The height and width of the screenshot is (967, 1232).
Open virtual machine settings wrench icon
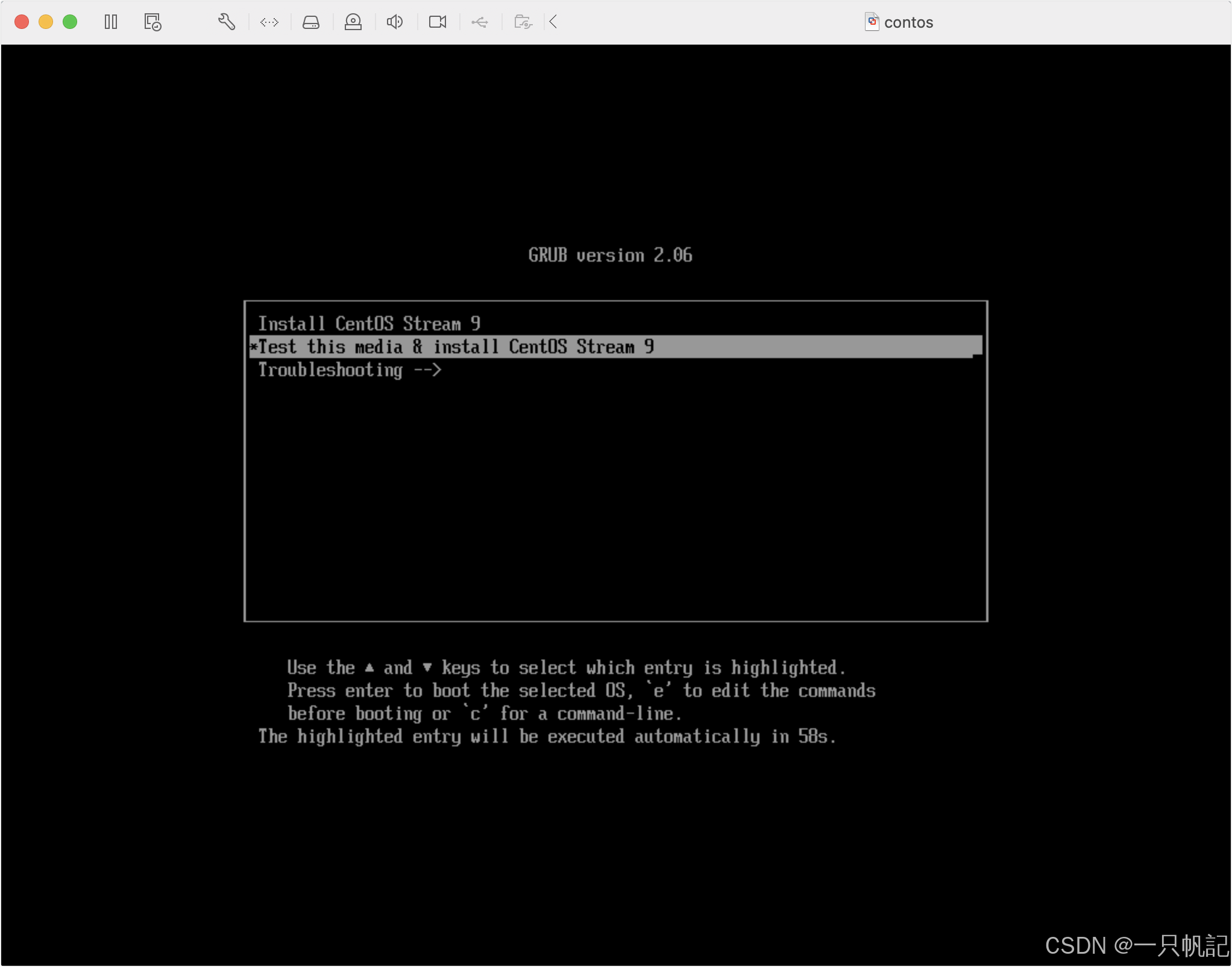point(227,22)
